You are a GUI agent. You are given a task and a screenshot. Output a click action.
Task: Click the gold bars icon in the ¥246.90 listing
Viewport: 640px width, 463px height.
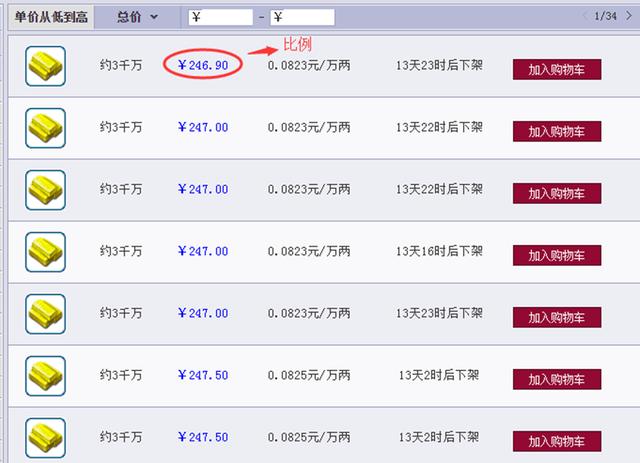[45, 66]
